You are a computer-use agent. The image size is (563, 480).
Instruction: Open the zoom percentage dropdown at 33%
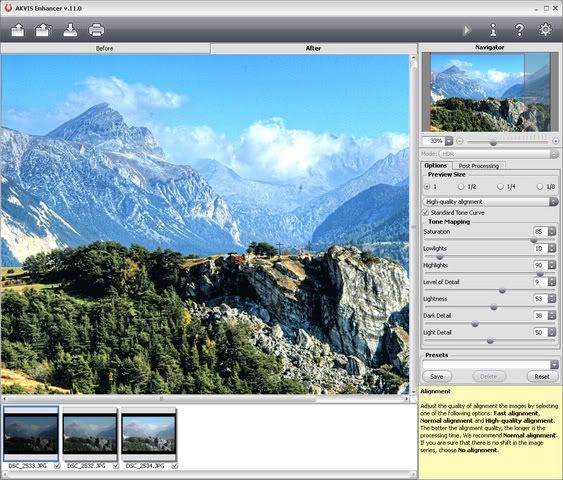click(x=449, y=141)
